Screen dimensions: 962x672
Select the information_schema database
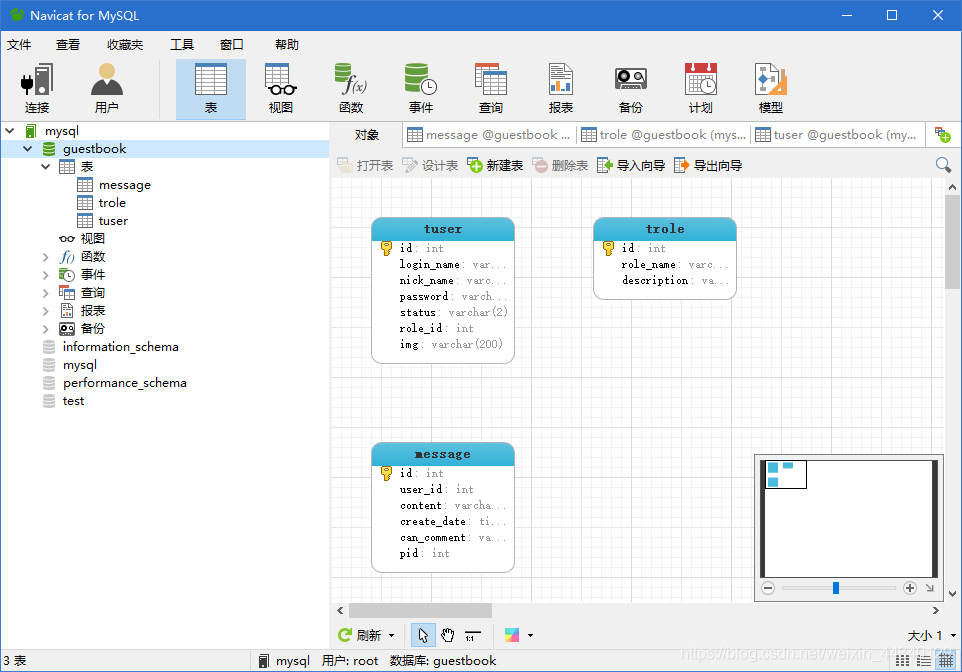coord(120,347)
